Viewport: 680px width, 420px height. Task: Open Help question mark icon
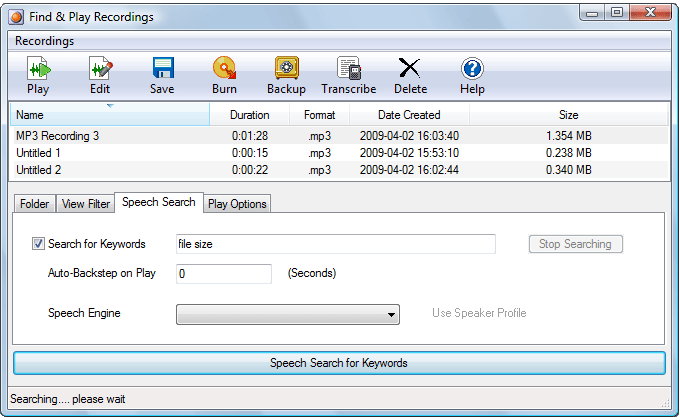[472, 69]
